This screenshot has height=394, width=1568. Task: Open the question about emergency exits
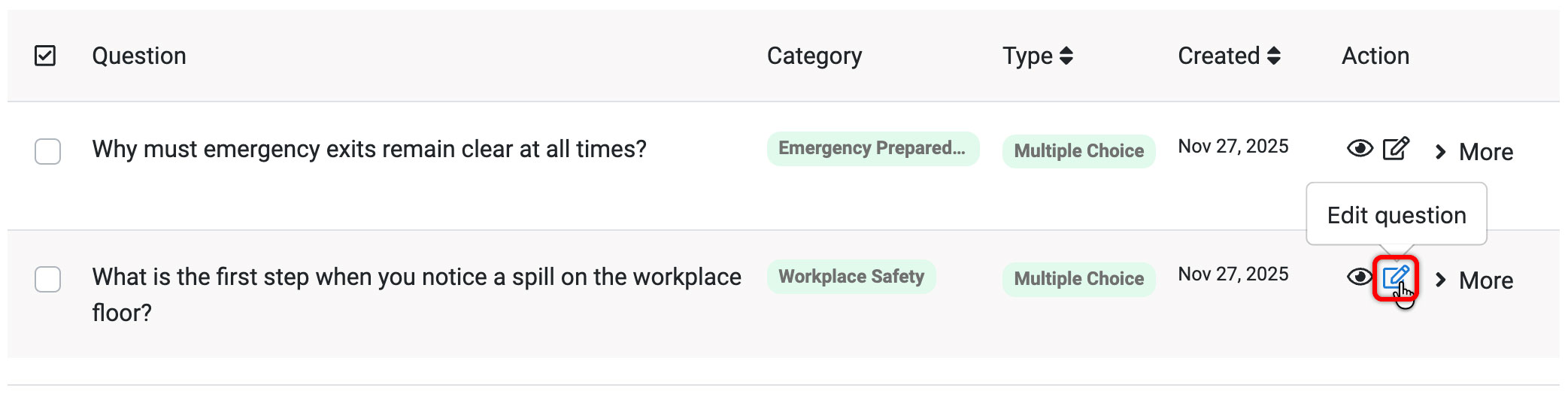click(x=369, y=149)
